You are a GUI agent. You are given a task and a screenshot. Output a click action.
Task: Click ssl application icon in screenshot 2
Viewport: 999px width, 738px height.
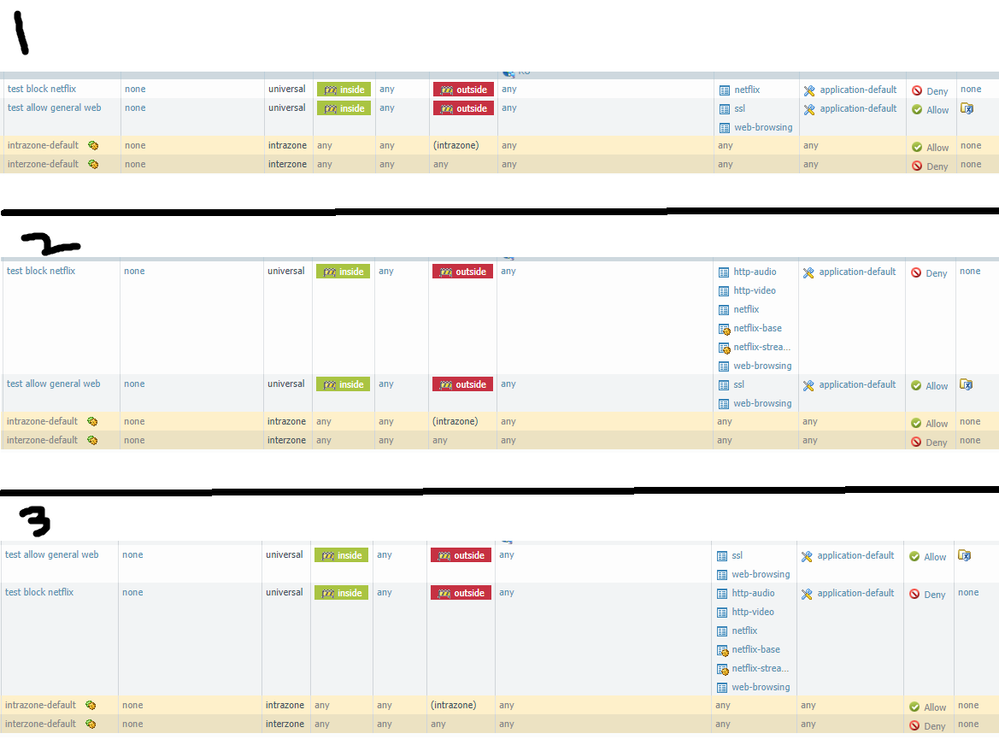pos(724,386)
